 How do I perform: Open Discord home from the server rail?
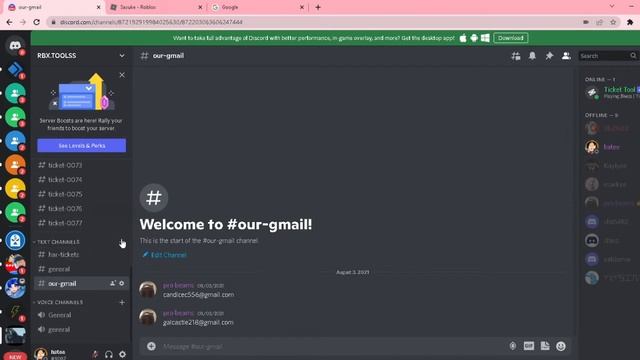coord(15,45)
